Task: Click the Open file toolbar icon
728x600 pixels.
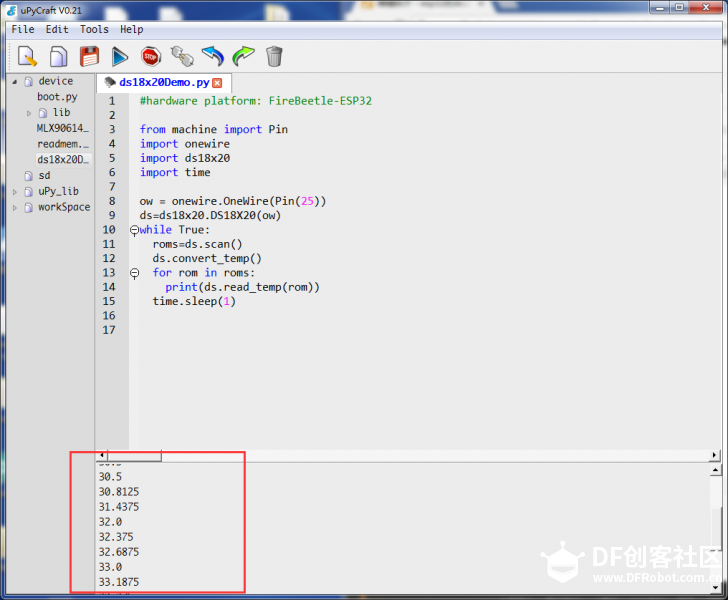Action: click(58, 56)
